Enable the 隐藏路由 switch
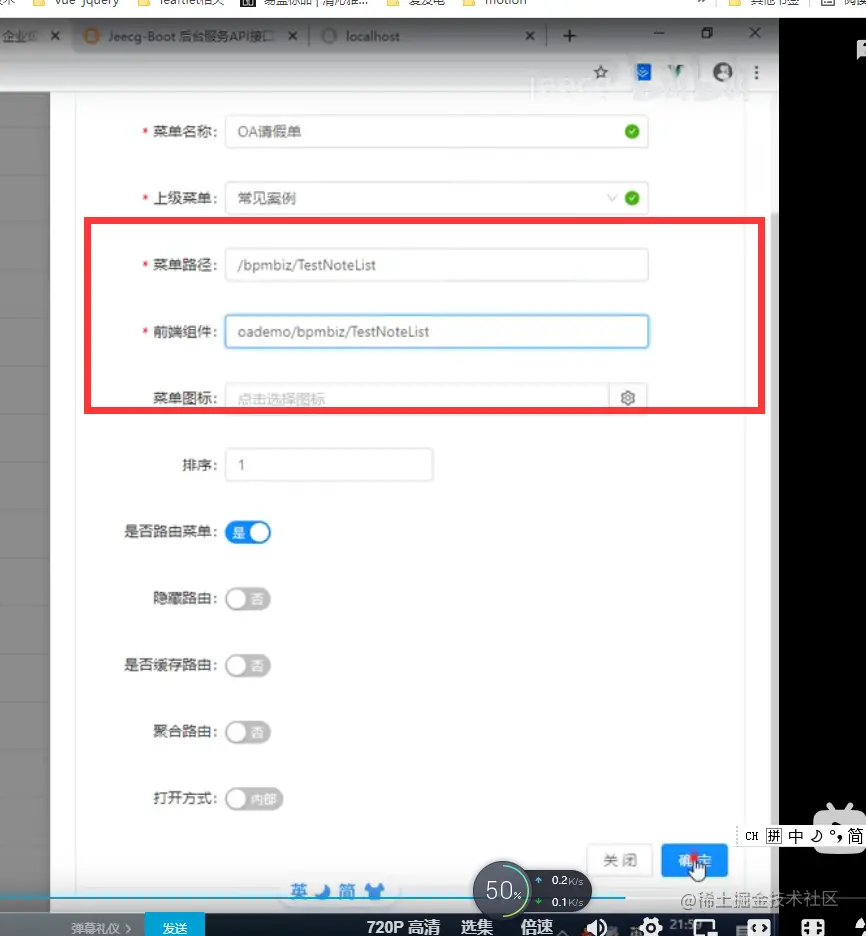 point(247,598)
